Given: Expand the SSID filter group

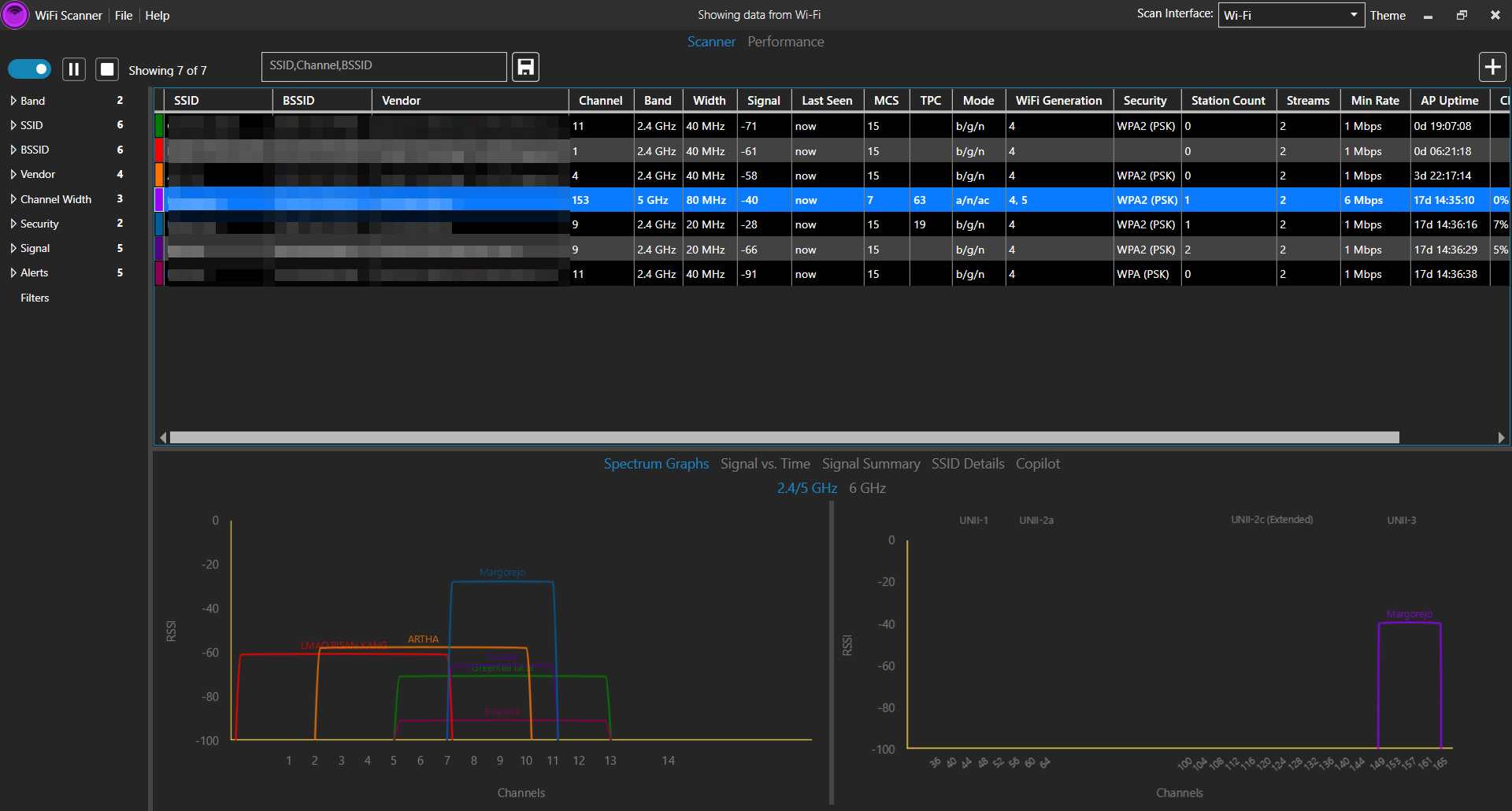Looking at the screenshot, I should tap(13, 125).
